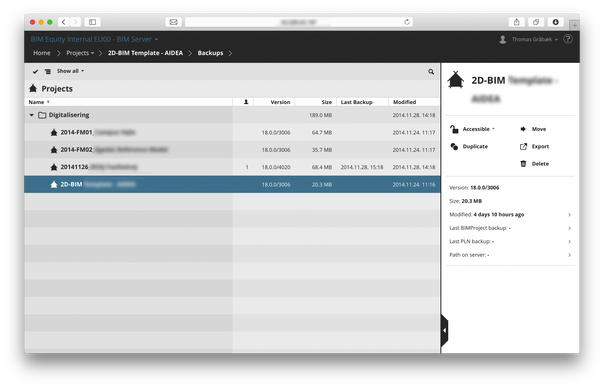Show all tabs with the tabs icon

[536, 22]
